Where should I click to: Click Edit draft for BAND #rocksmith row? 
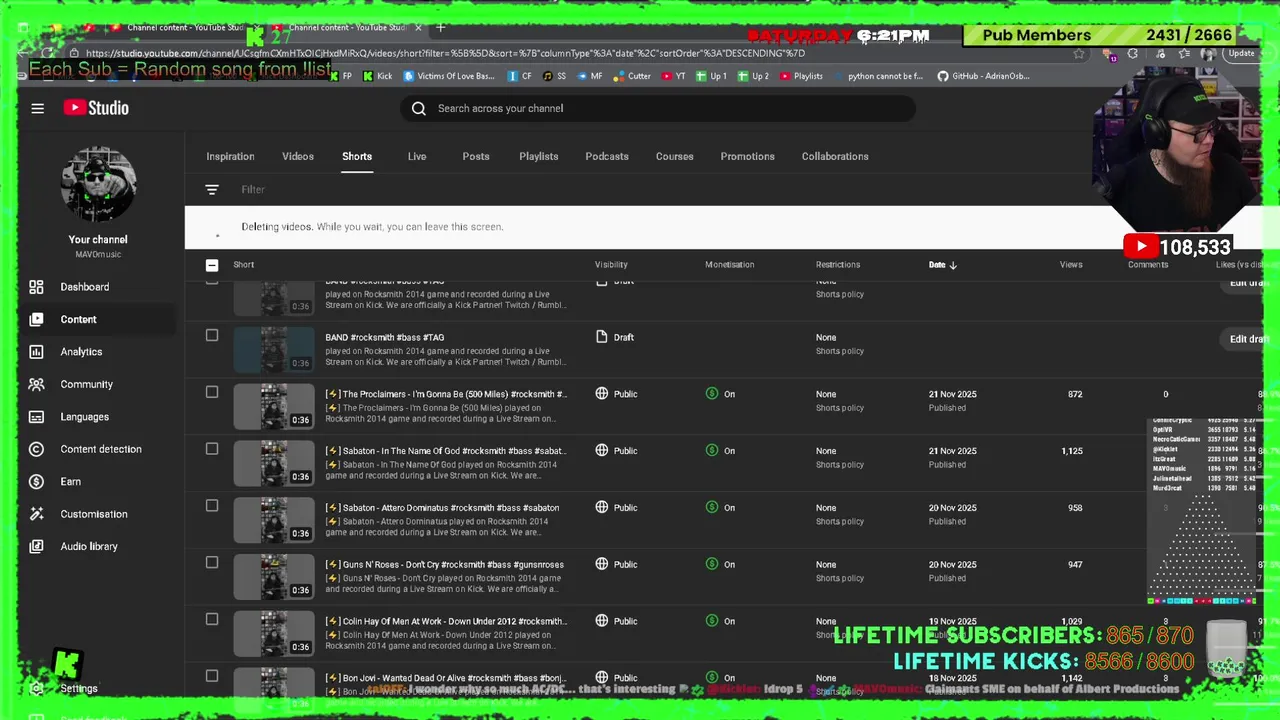[1248, 339]
